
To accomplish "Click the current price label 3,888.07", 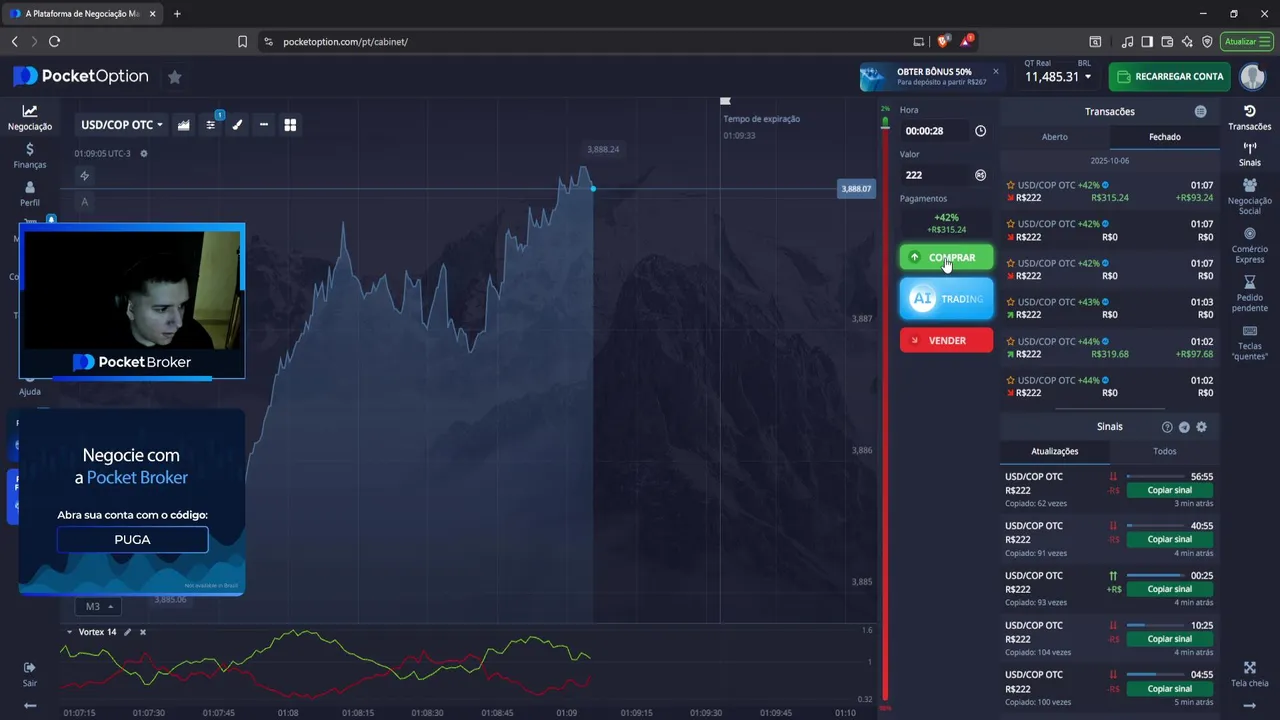I will pyautogui.click(x=856, y=189).
